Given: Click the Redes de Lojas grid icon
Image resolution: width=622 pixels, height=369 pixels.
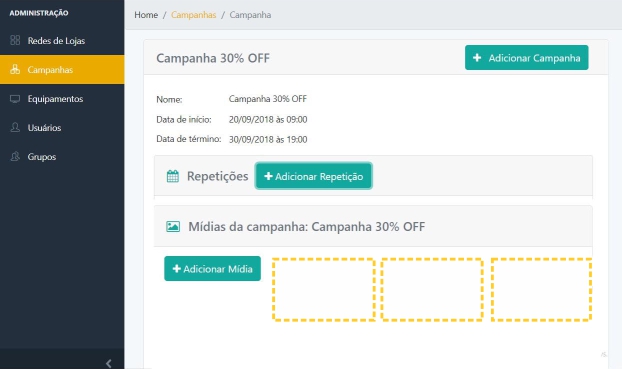Looking at the screenshot, I should click(x=15, y=40).
